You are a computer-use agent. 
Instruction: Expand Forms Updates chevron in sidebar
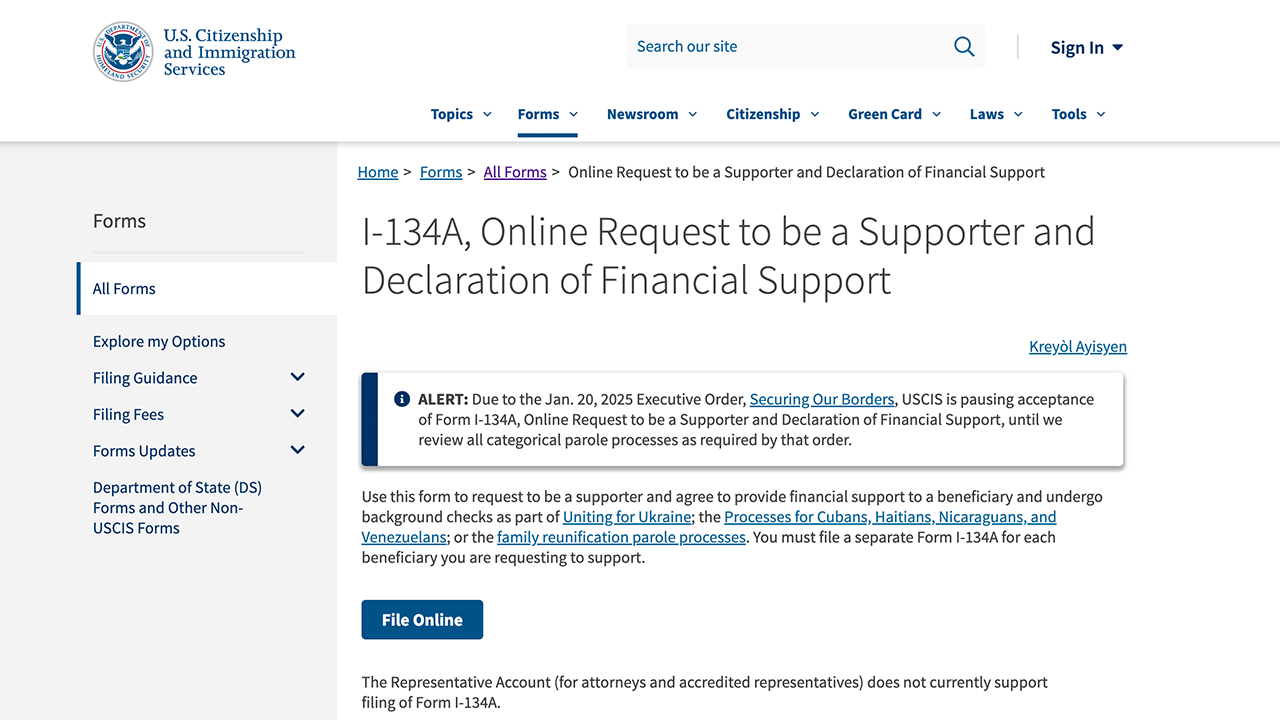pyautogui.click(x=297, y=450)
